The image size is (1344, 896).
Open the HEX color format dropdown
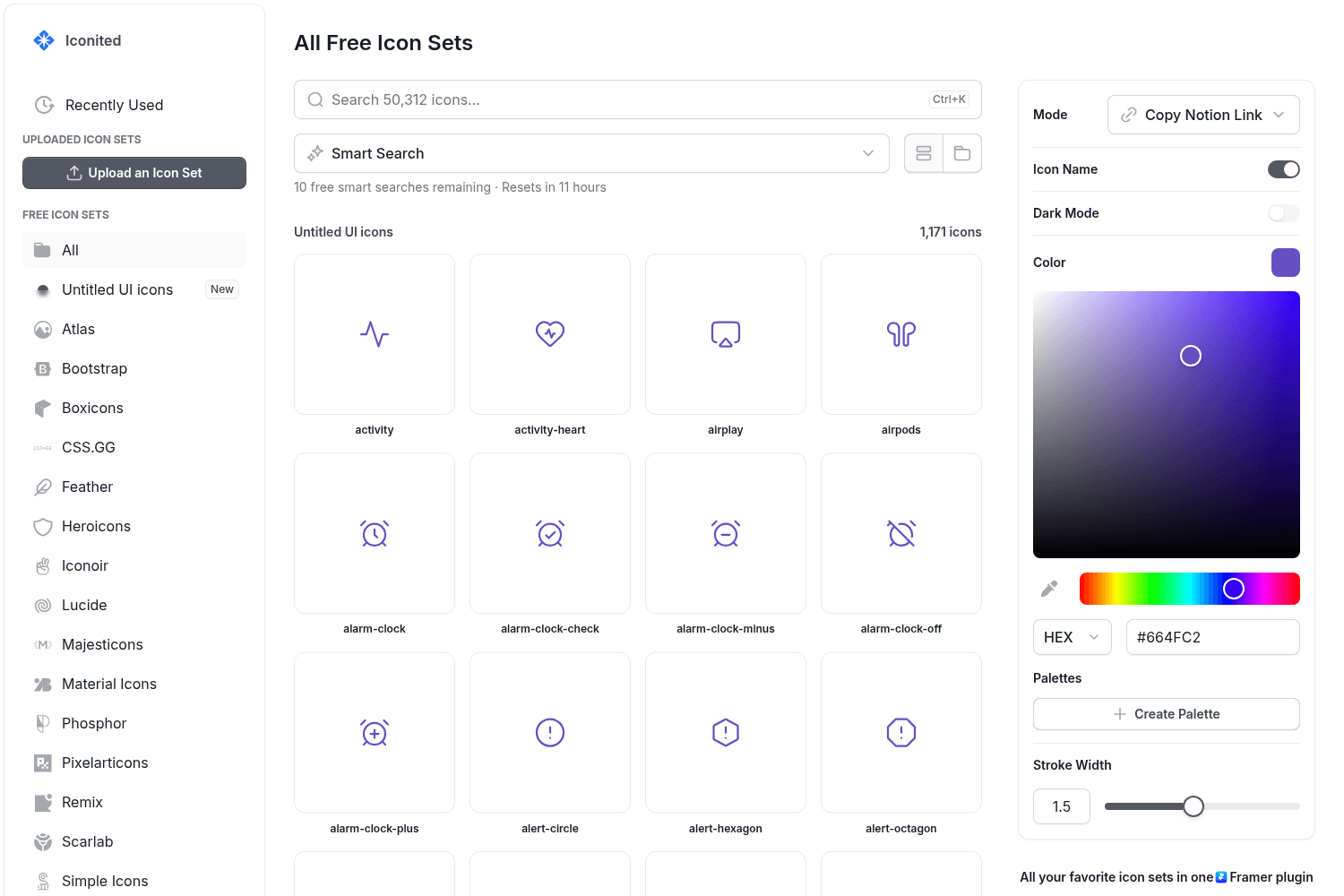(1072, 637)
